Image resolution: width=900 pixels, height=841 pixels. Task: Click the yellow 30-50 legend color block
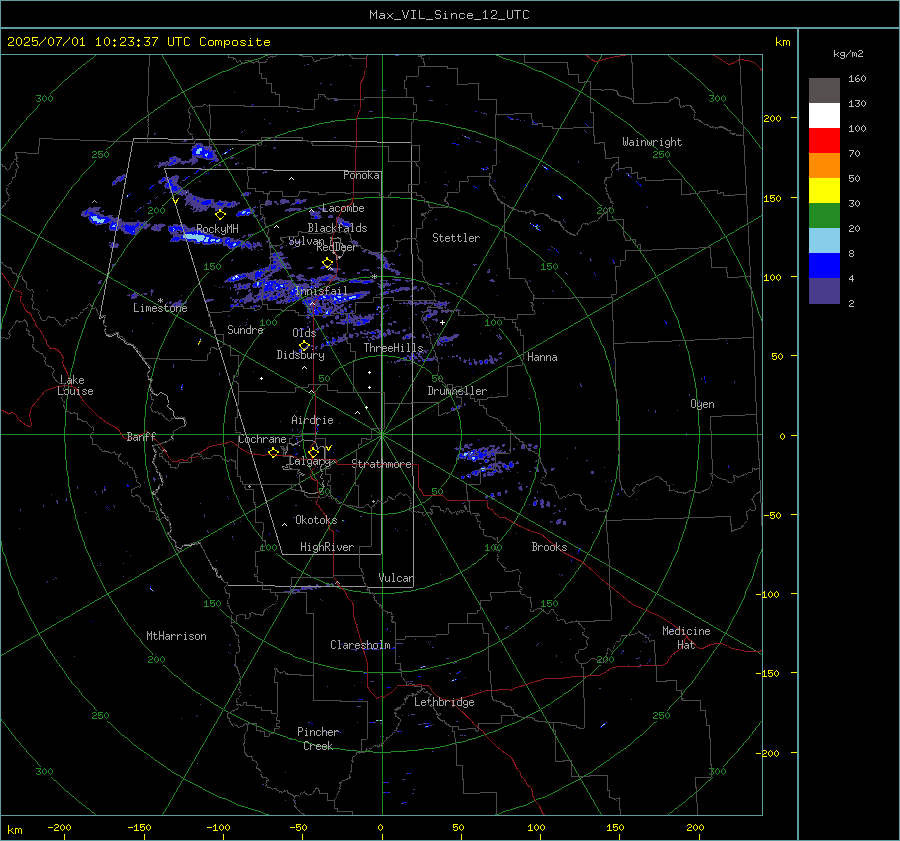coord(824,191)
